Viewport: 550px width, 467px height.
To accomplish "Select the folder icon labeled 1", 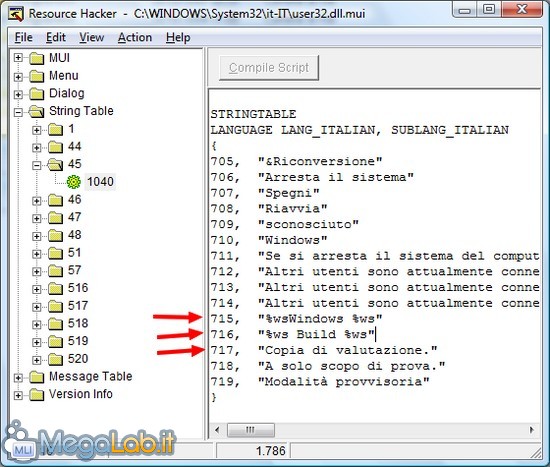I will pos(55,129).
